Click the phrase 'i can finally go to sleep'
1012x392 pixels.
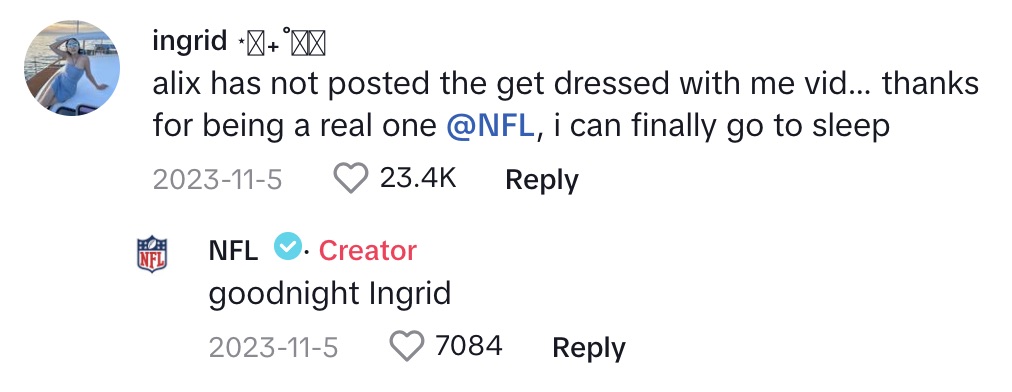[x=716, y=127]
